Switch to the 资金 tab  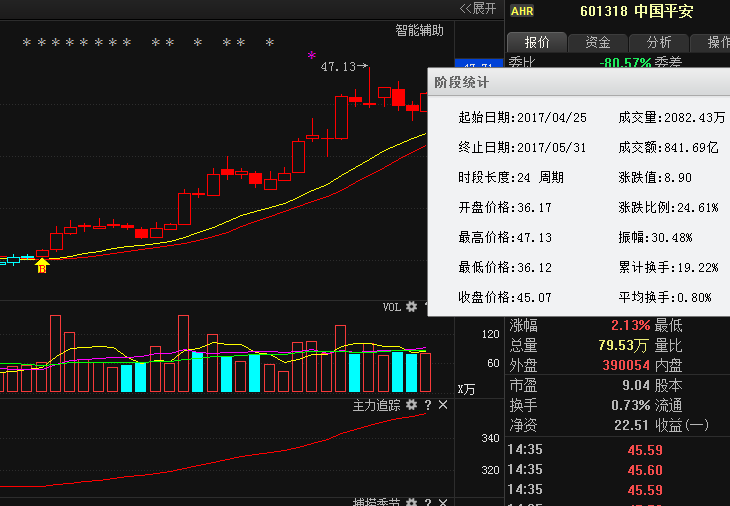pos(598,42)
